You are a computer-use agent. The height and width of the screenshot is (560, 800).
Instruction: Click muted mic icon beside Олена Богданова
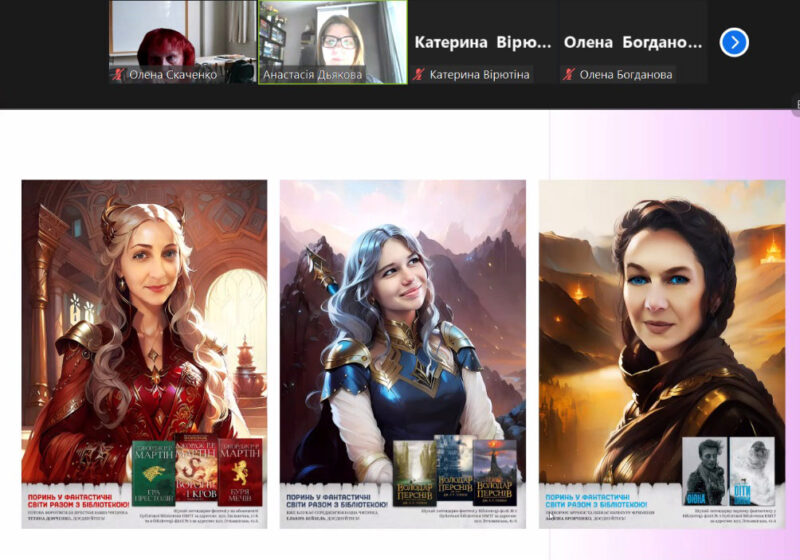coord(570,75)
